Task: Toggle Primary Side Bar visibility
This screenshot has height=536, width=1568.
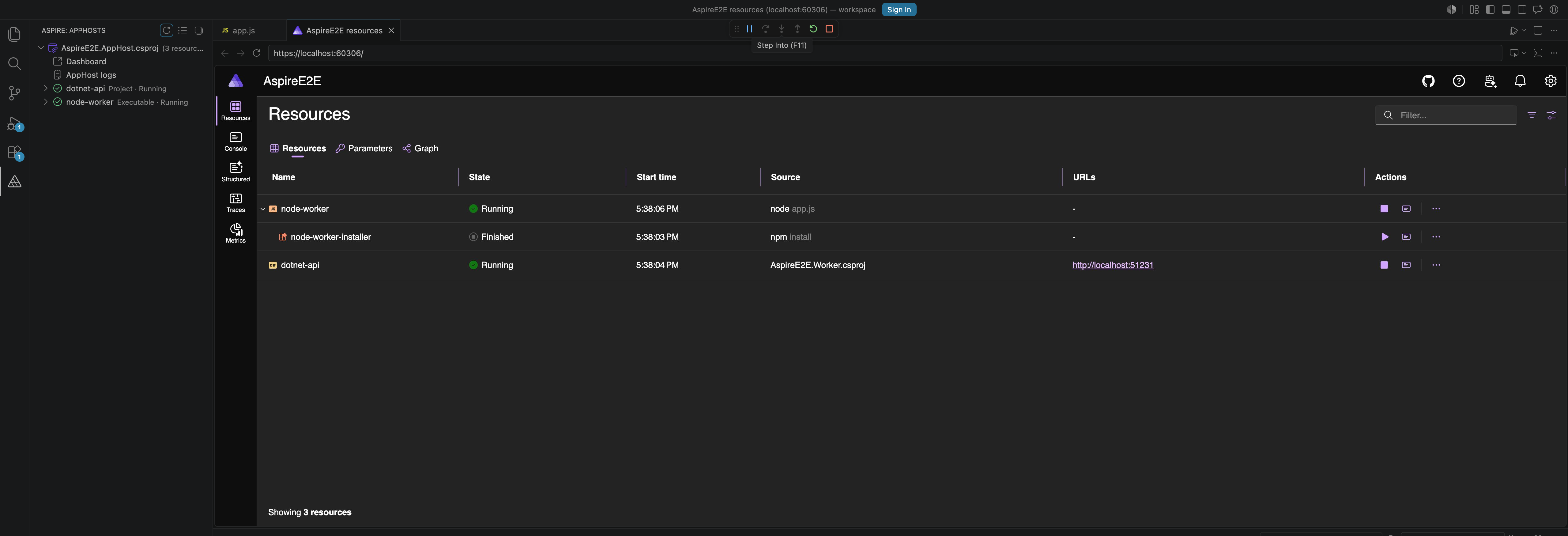Action: pos(1490,9)
